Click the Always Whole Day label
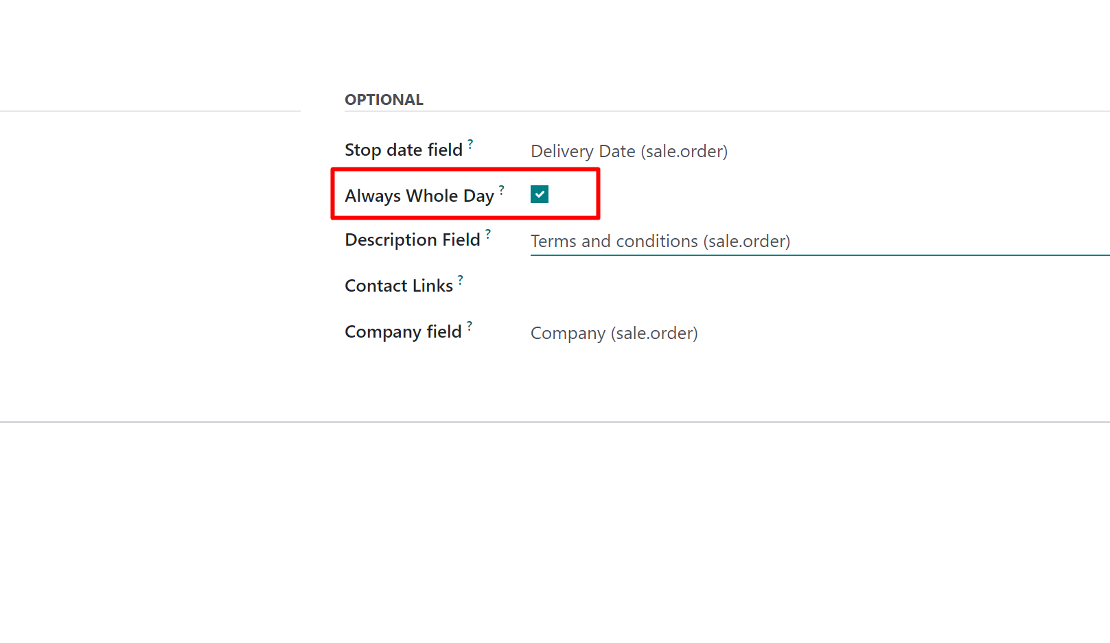Screen dimensions: 1110x643 (419, 195)
